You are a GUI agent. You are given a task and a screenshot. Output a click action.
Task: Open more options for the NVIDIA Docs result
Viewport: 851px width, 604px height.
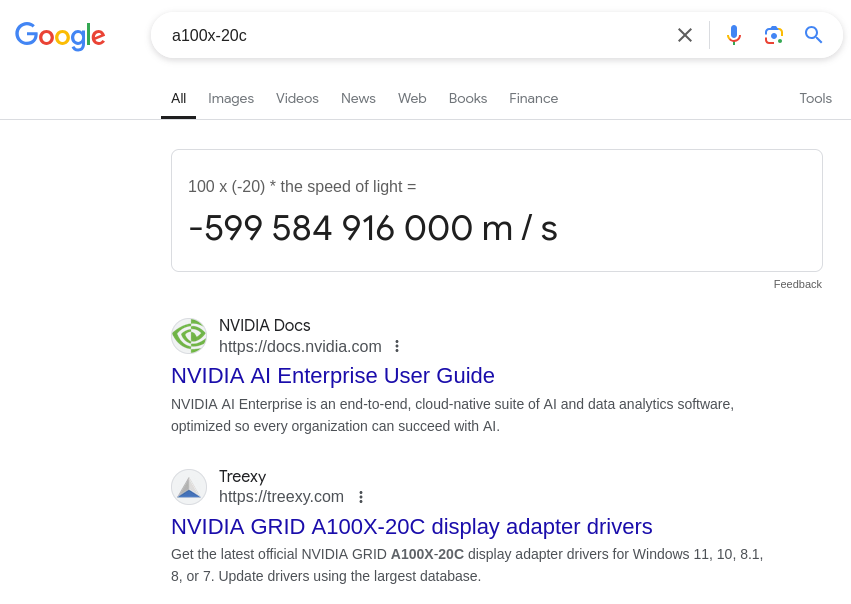tap(397, 346)
